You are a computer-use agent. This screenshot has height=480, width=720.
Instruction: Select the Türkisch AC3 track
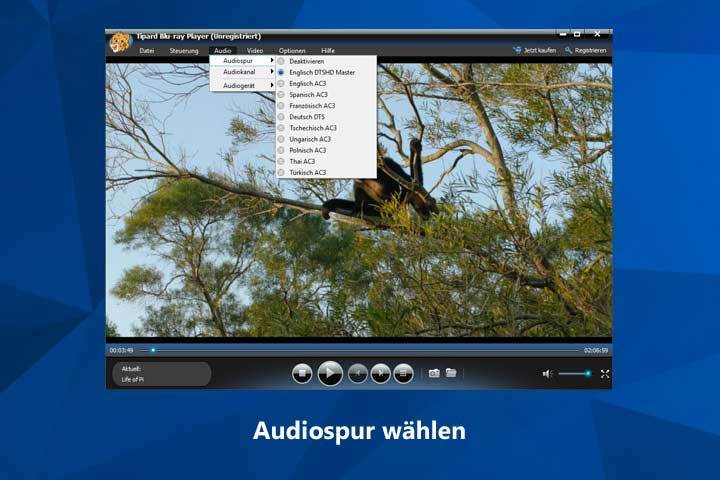tap(326, 172)
